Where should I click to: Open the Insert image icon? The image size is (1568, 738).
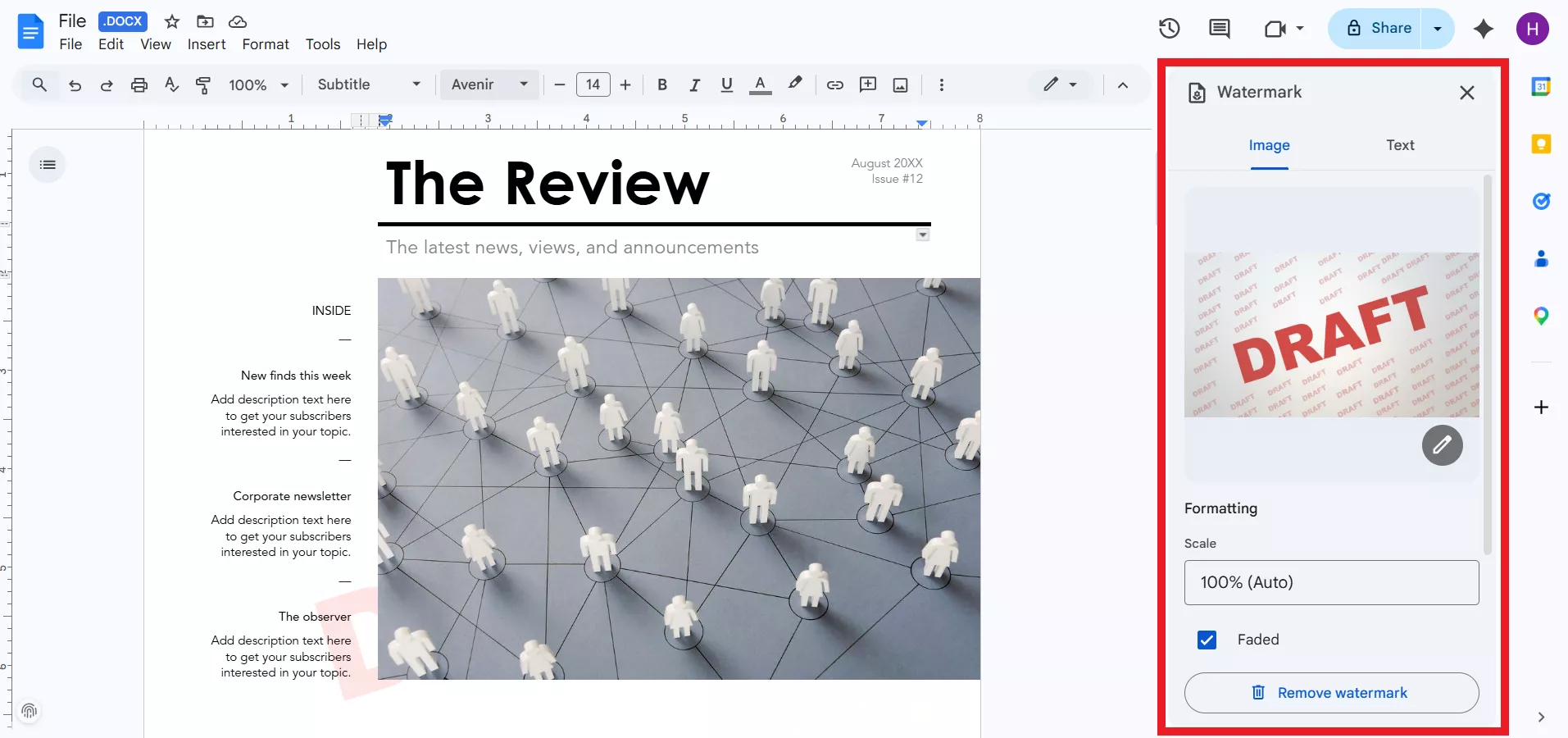[900, 84]
